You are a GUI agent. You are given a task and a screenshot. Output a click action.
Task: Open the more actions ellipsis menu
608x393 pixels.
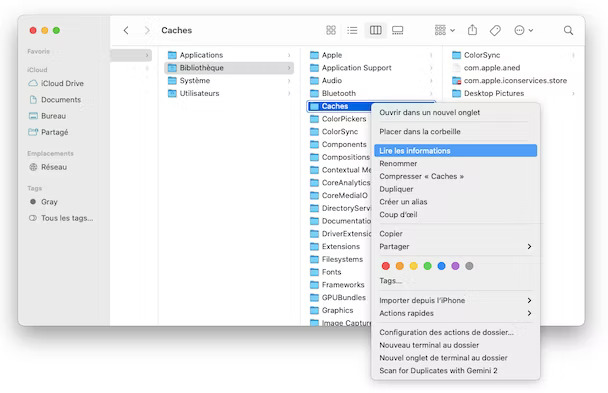tap(523, 30)
